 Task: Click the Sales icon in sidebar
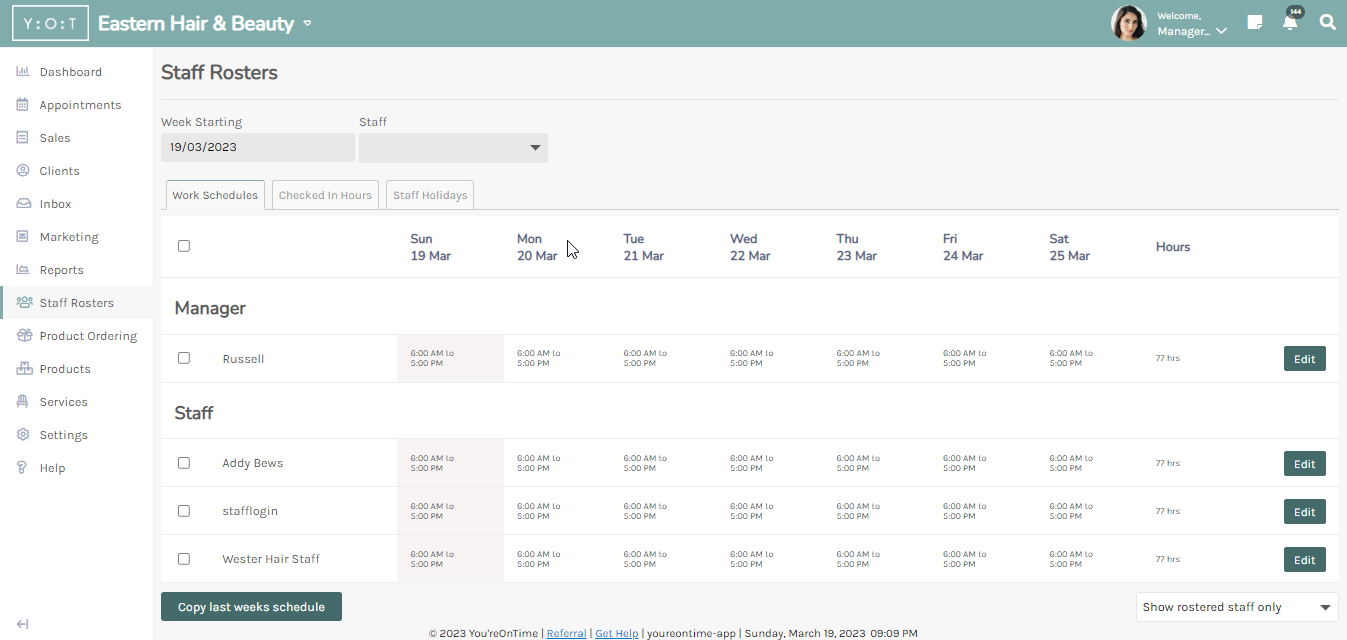(23, 138)
